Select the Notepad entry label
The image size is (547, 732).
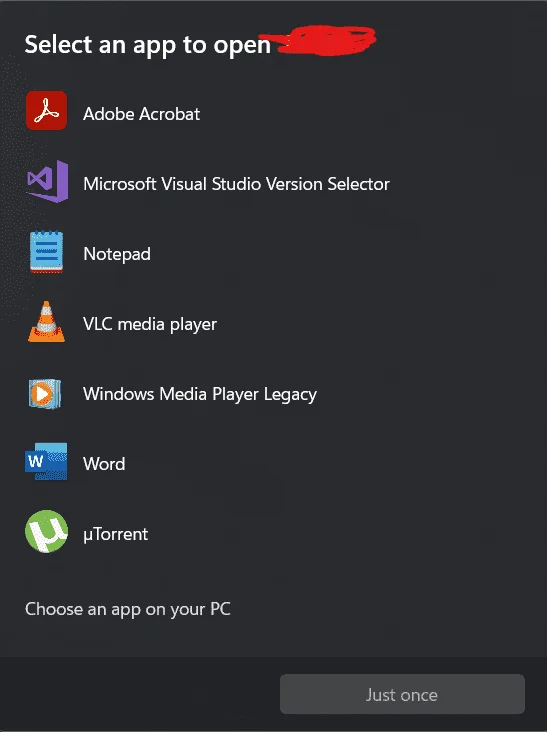tap(117, 254)
